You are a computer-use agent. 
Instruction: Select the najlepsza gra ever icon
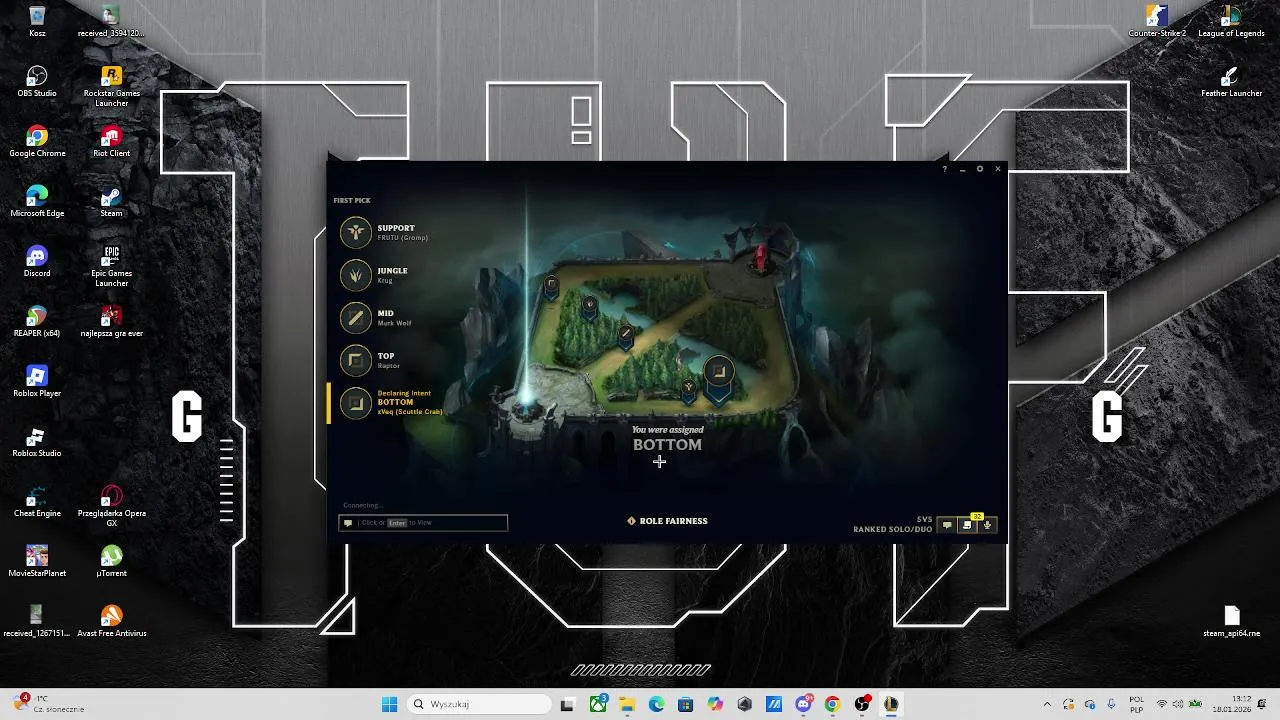(111, 322)
